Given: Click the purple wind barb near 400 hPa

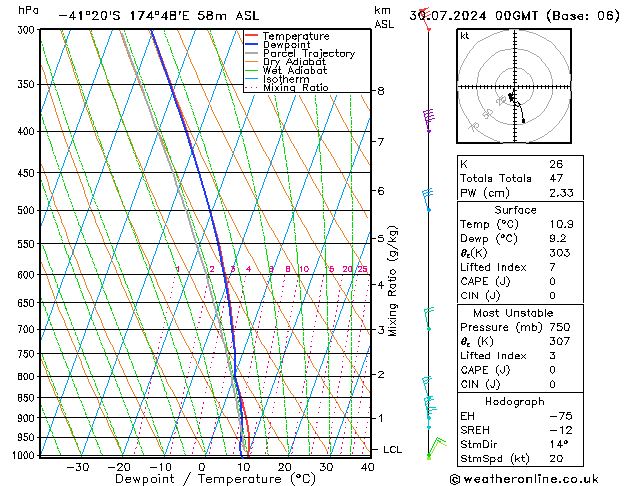Looking at the screenshot, I should (428, 120).
